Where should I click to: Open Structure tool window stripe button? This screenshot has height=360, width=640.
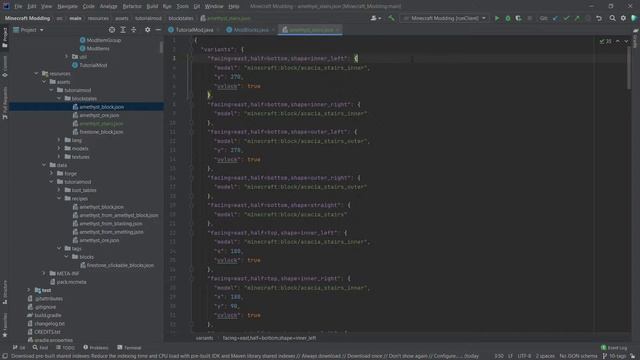coord(5,292)
